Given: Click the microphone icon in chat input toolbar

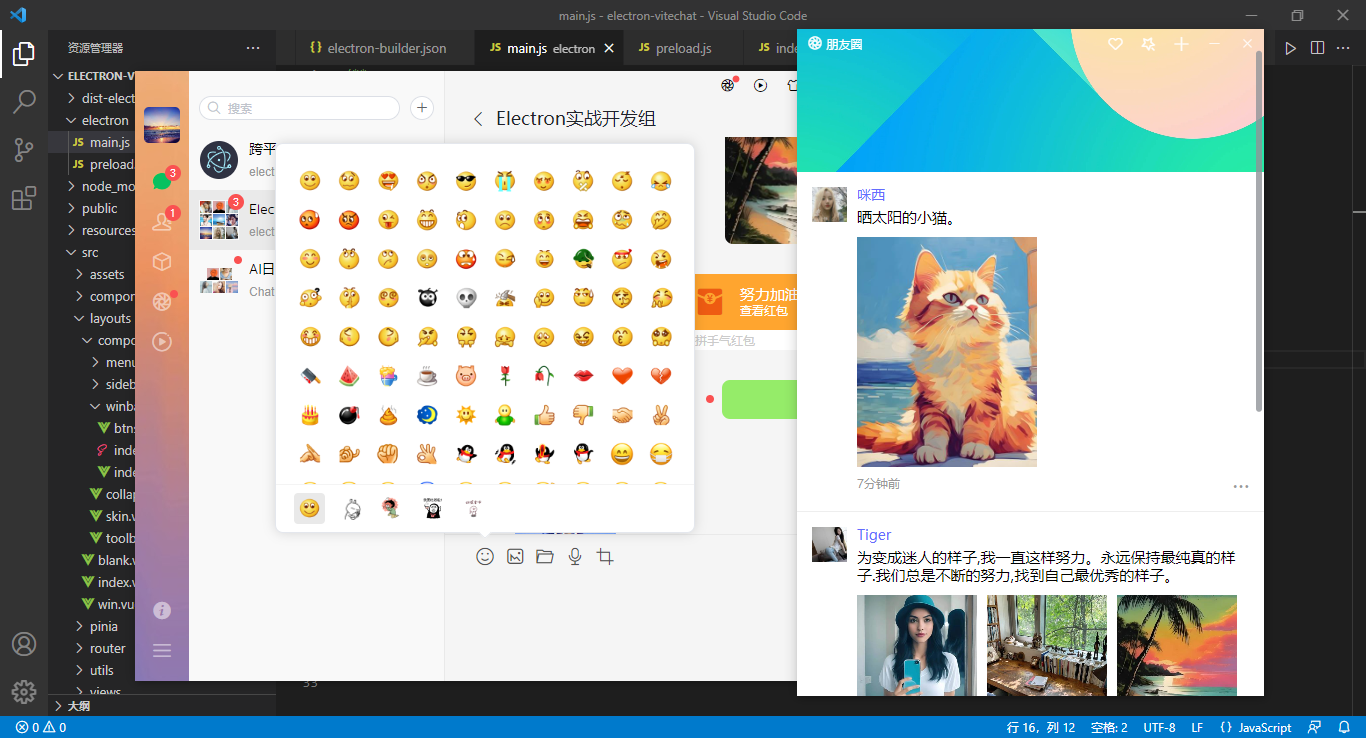Looking at the screenshot, I should [x=575, y=556].
